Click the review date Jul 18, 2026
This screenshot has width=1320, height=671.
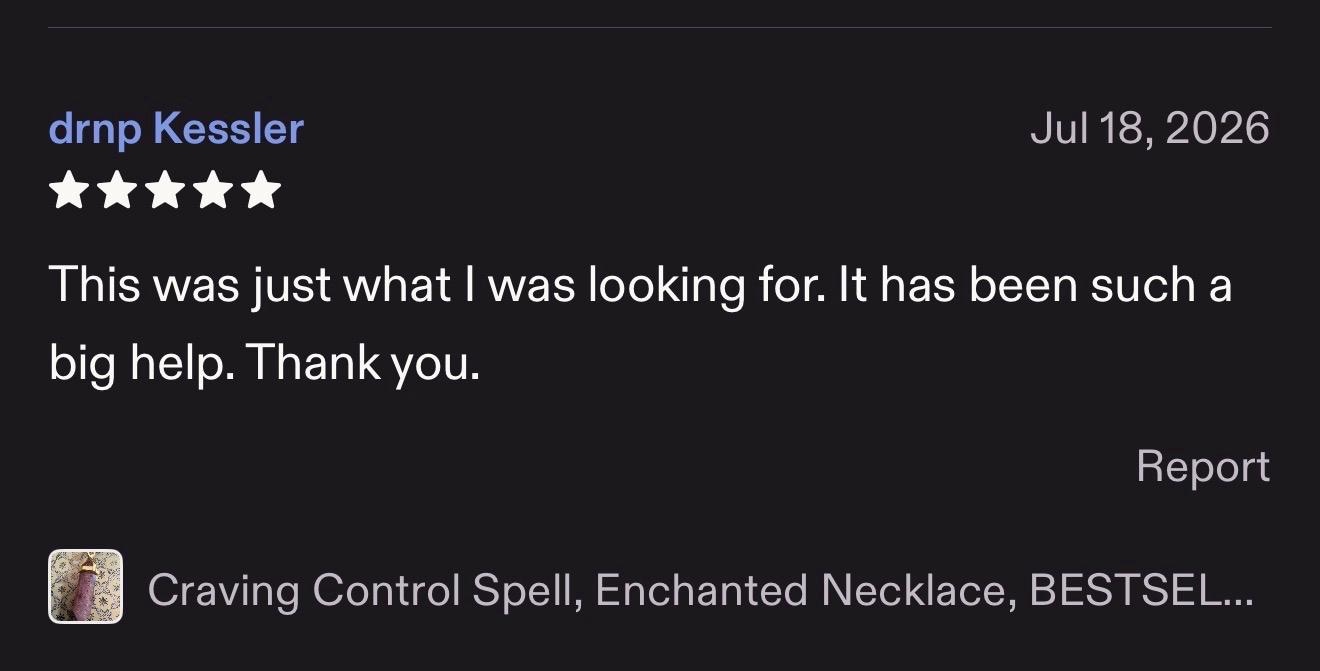(1150, 128)
